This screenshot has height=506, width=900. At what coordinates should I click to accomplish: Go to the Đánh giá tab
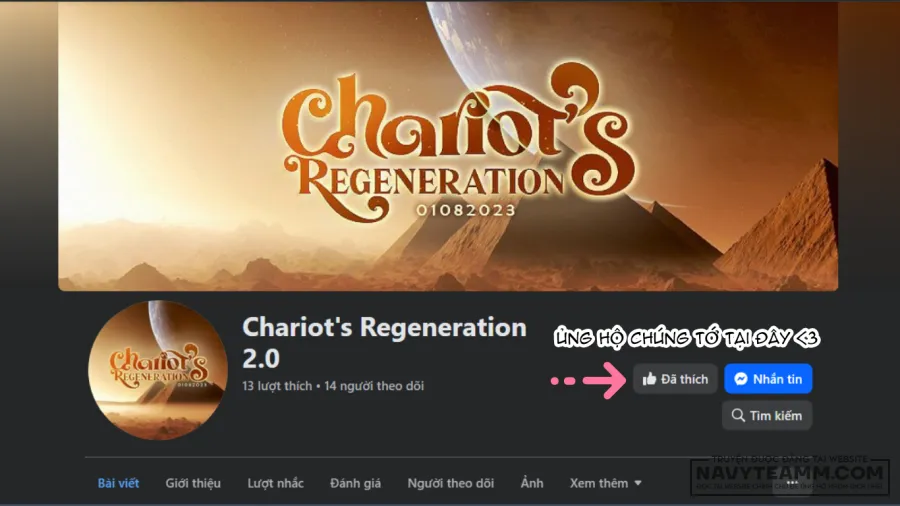355,483
